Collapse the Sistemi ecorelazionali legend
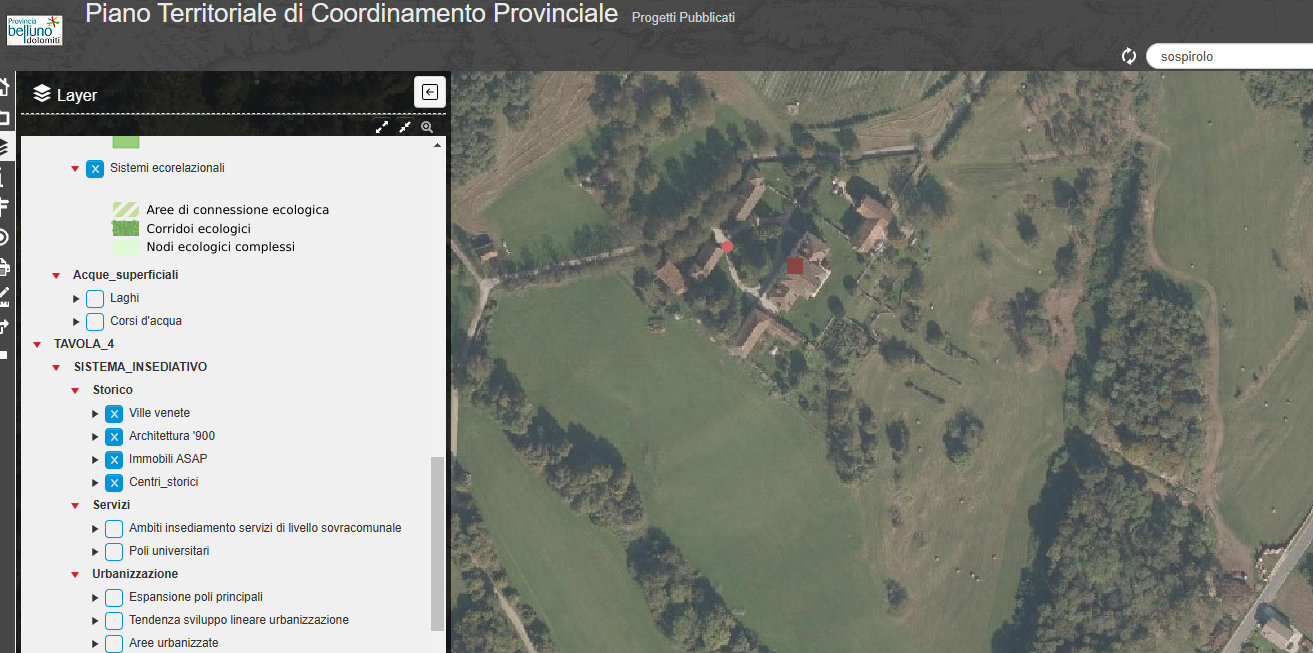The image size is (1313, 653). 75,169
